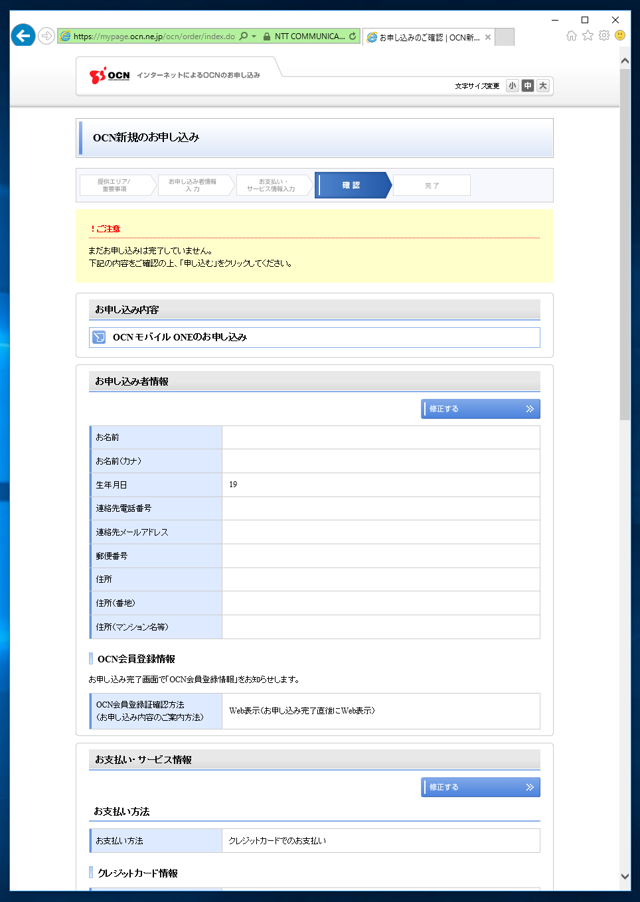This screenshot has height=902, width=640.
Task: Open Favorites with the star icon
Action: pyautogui.click(x=587, y=36)
